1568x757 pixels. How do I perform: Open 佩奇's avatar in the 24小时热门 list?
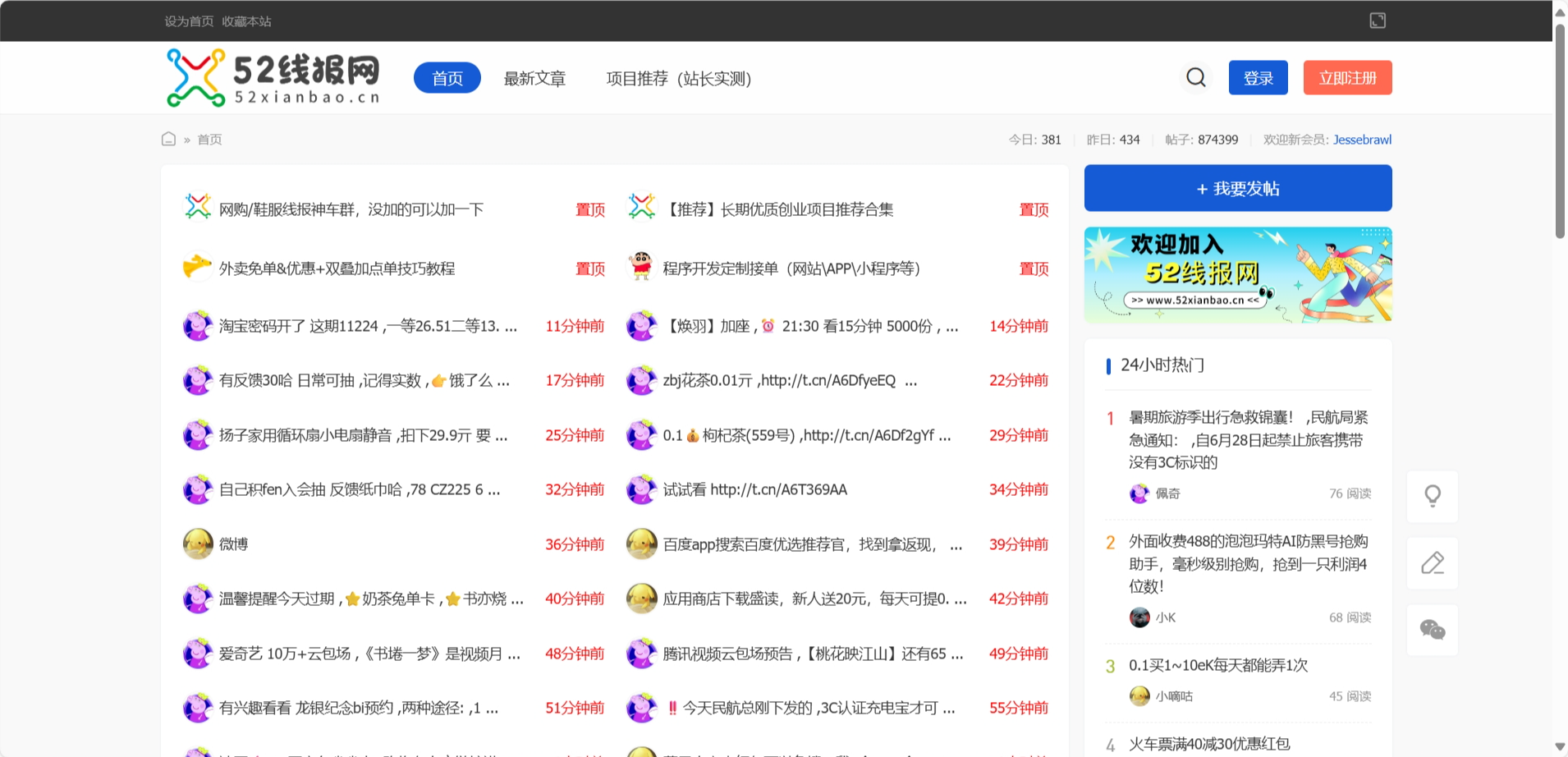click(x=1138, y=493)
